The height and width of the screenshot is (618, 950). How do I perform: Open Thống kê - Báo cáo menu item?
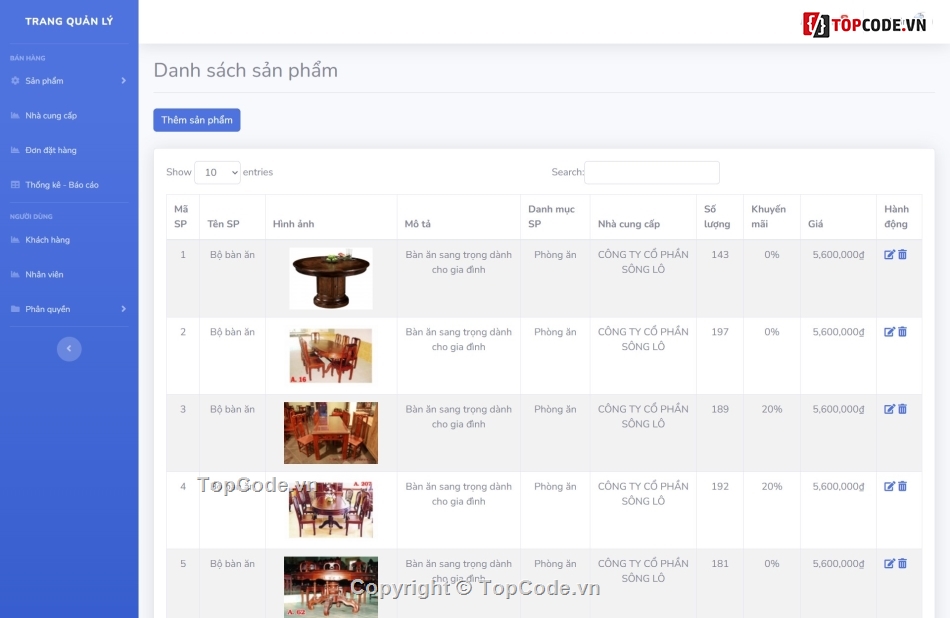click(62, 185)
